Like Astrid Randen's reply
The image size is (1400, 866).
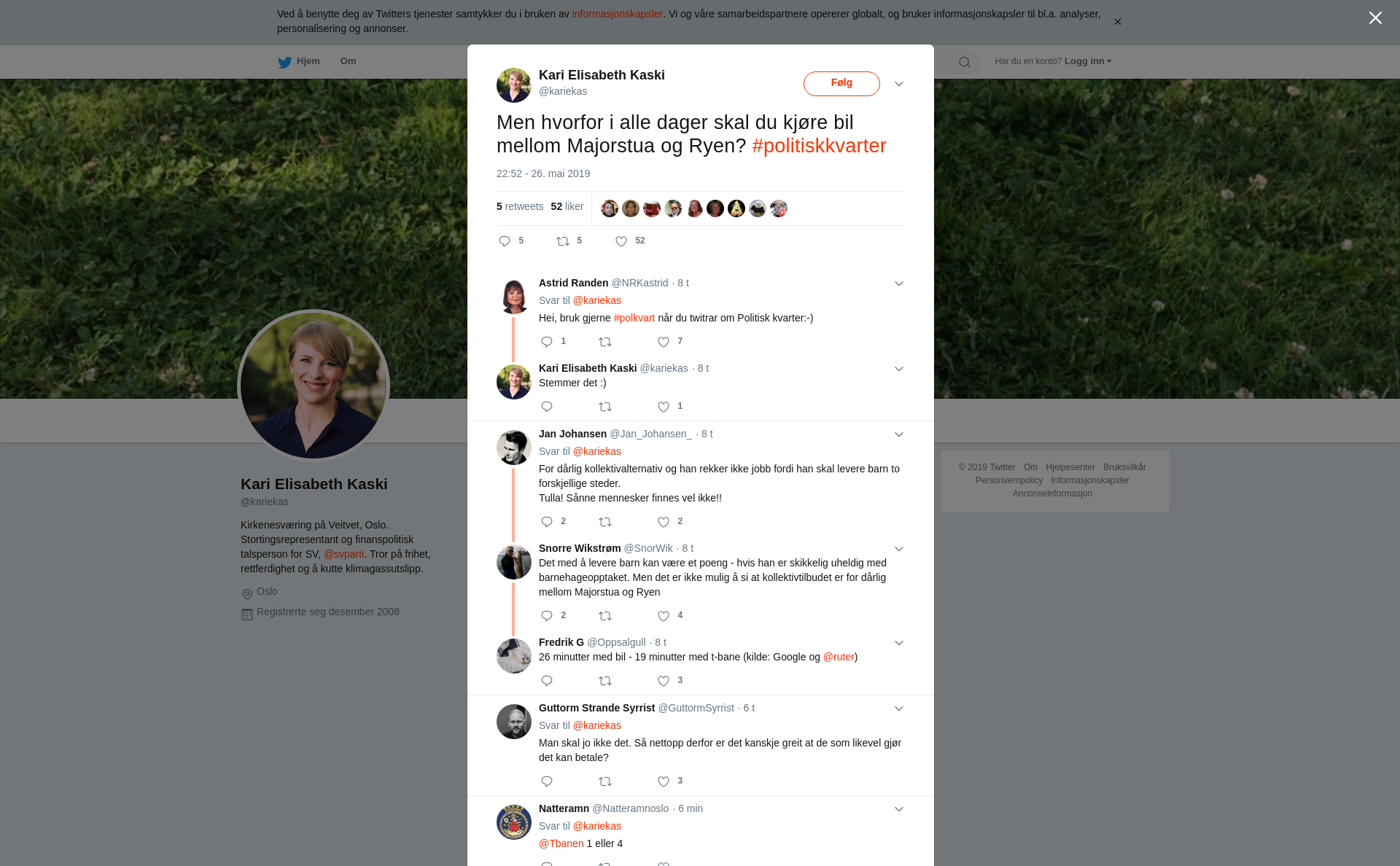pos(664,342)
